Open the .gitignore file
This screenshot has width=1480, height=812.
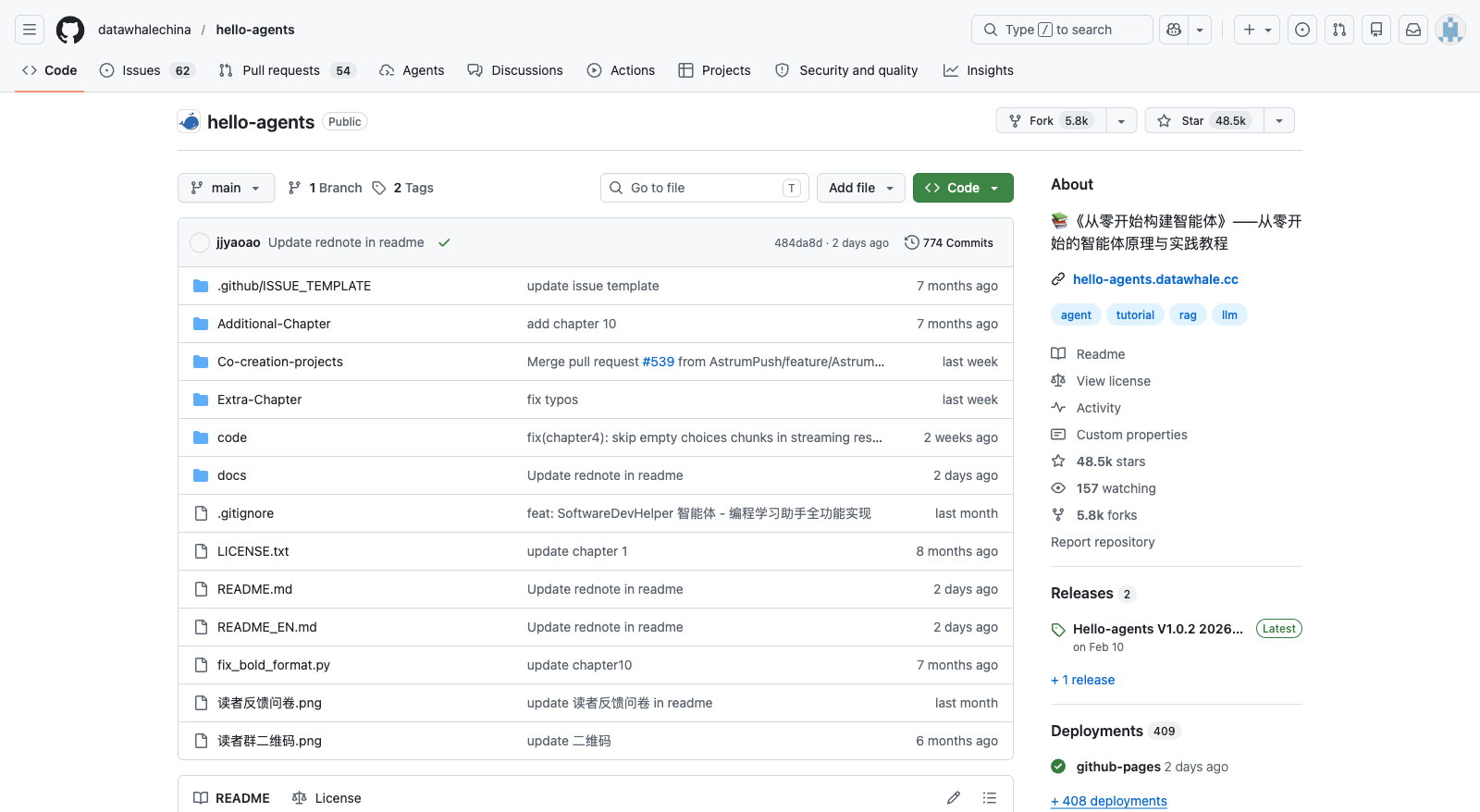[x=246, y=513]
